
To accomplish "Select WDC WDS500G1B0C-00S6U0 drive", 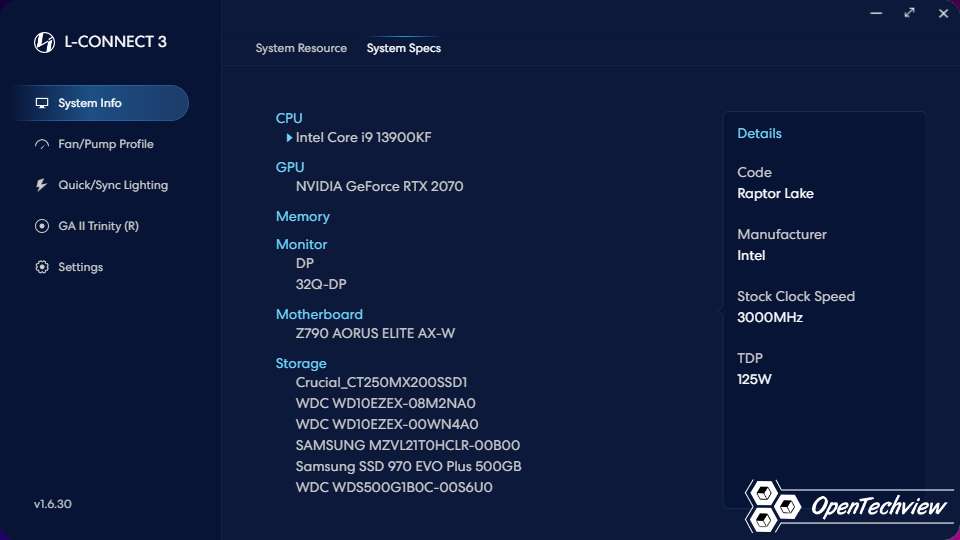I will point(394,487).
